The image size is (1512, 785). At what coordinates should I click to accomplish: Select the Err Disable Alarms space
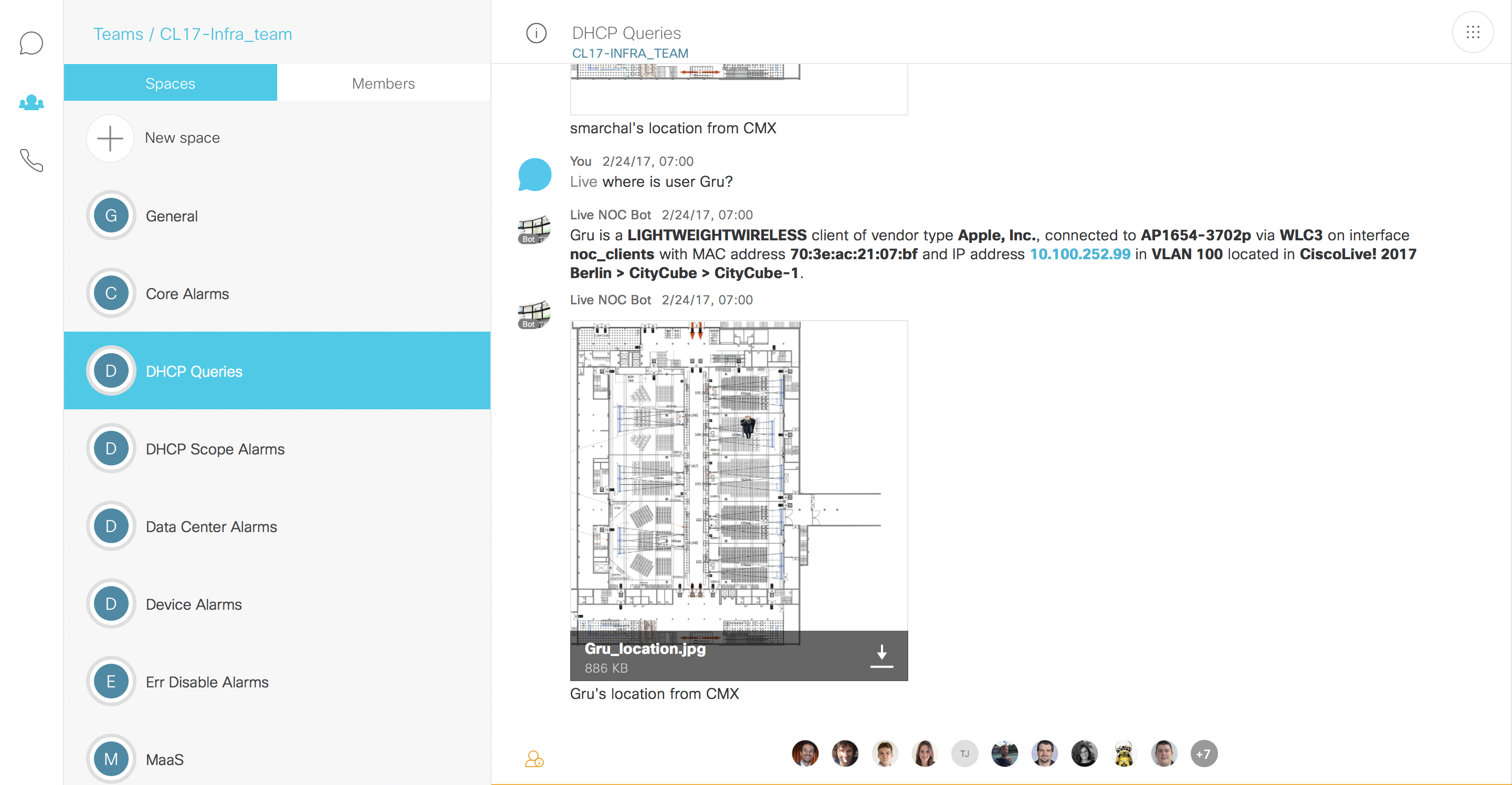[x=207, y=682]
